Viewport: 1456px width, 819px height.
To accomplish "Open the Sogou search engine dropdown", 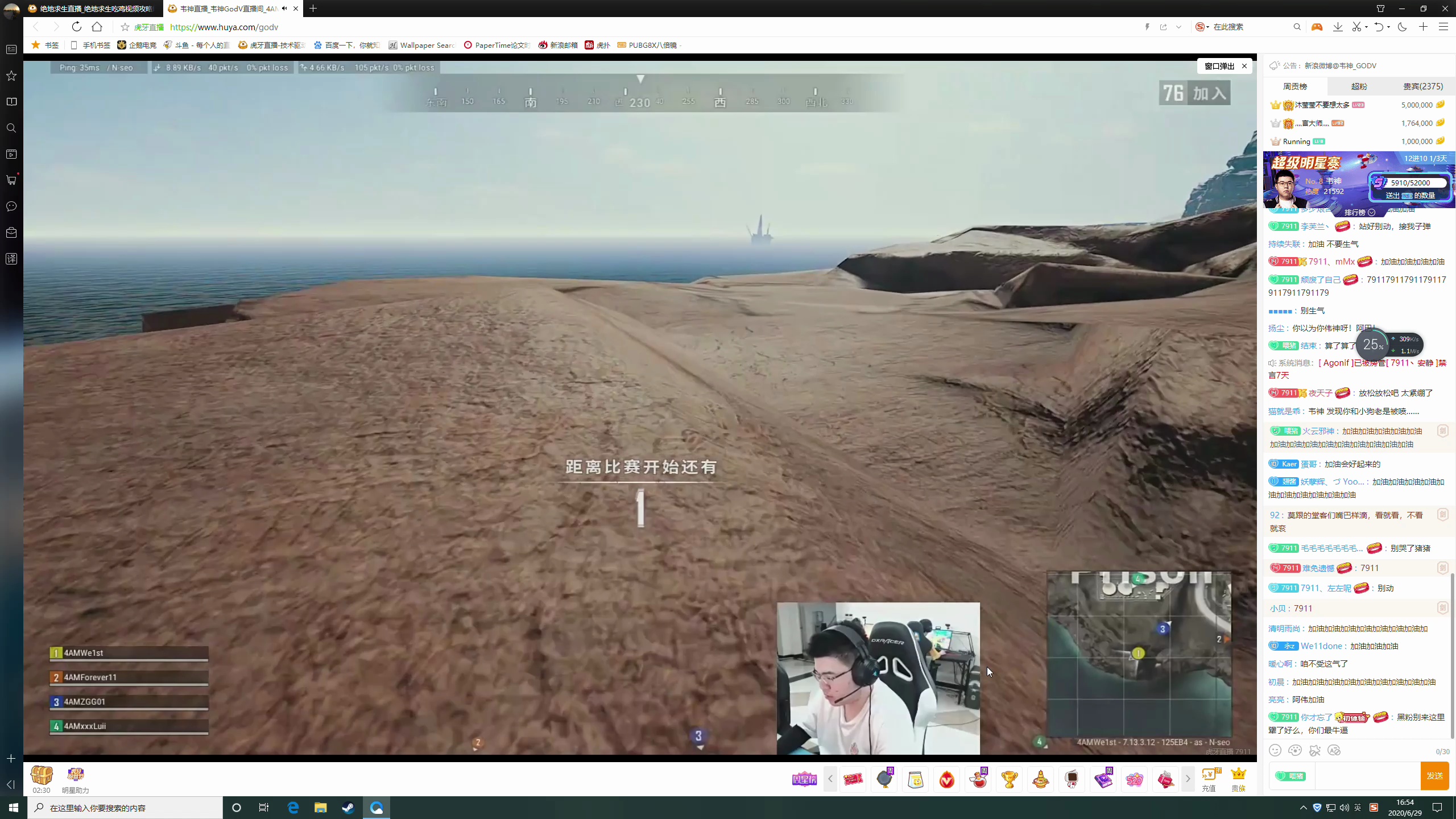I will [1202, 27].
